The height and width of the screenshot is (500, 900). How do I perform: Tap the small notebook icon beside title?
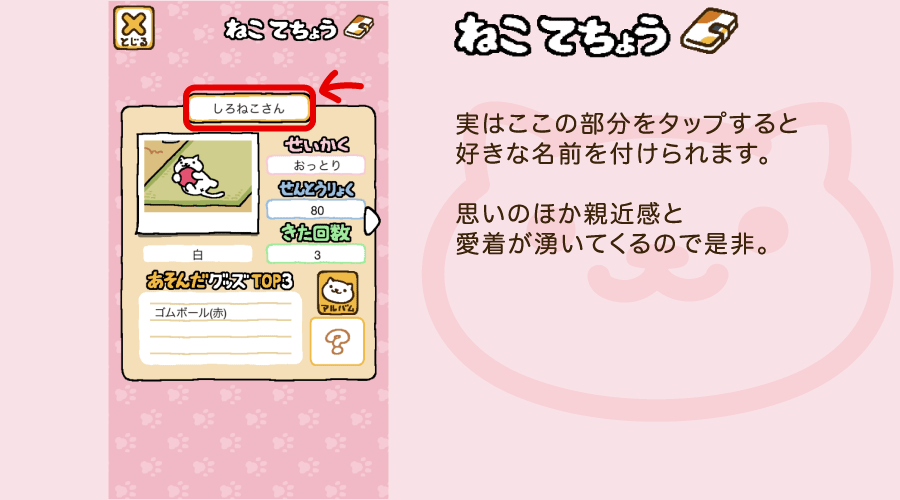click(x=359, y=28)
